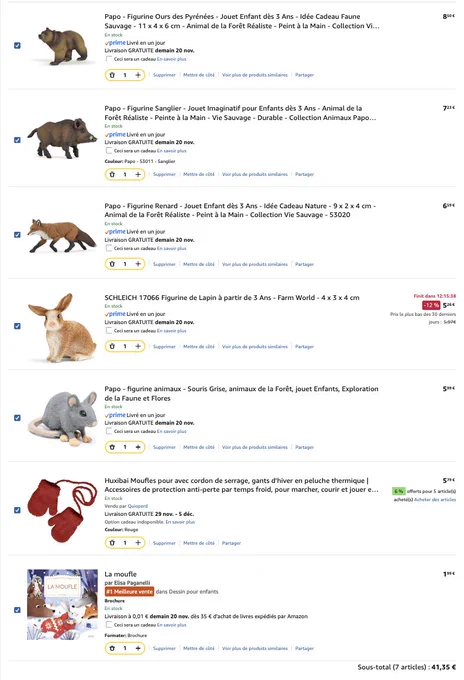Image resolution: width=464 pixels, height=680 pixels.
Task: Click plus icon for Ours des Pyrénées quantity
Action: pos(137,75)
